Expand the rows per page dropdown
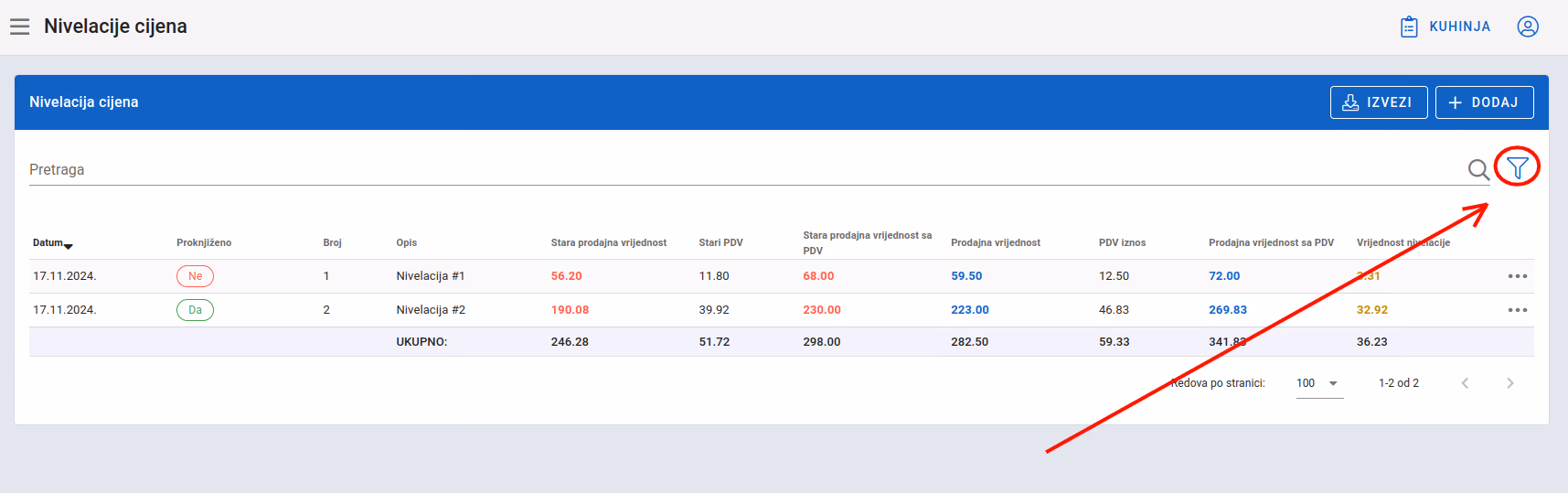 point(1319,383)
